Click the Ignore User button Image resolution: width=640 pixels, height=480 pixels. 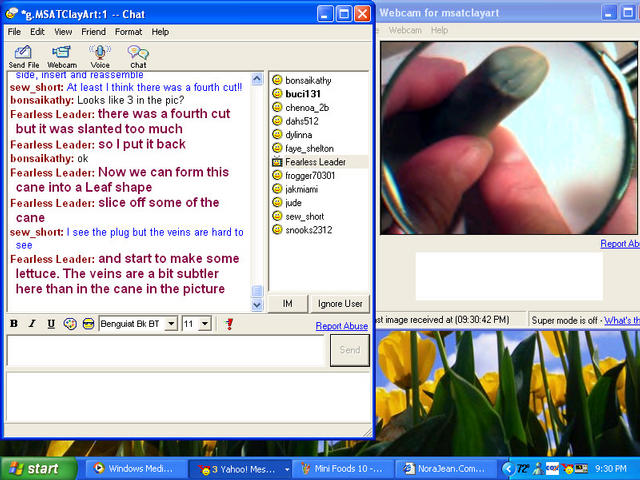pyautogui.click(x=340, y=304)
